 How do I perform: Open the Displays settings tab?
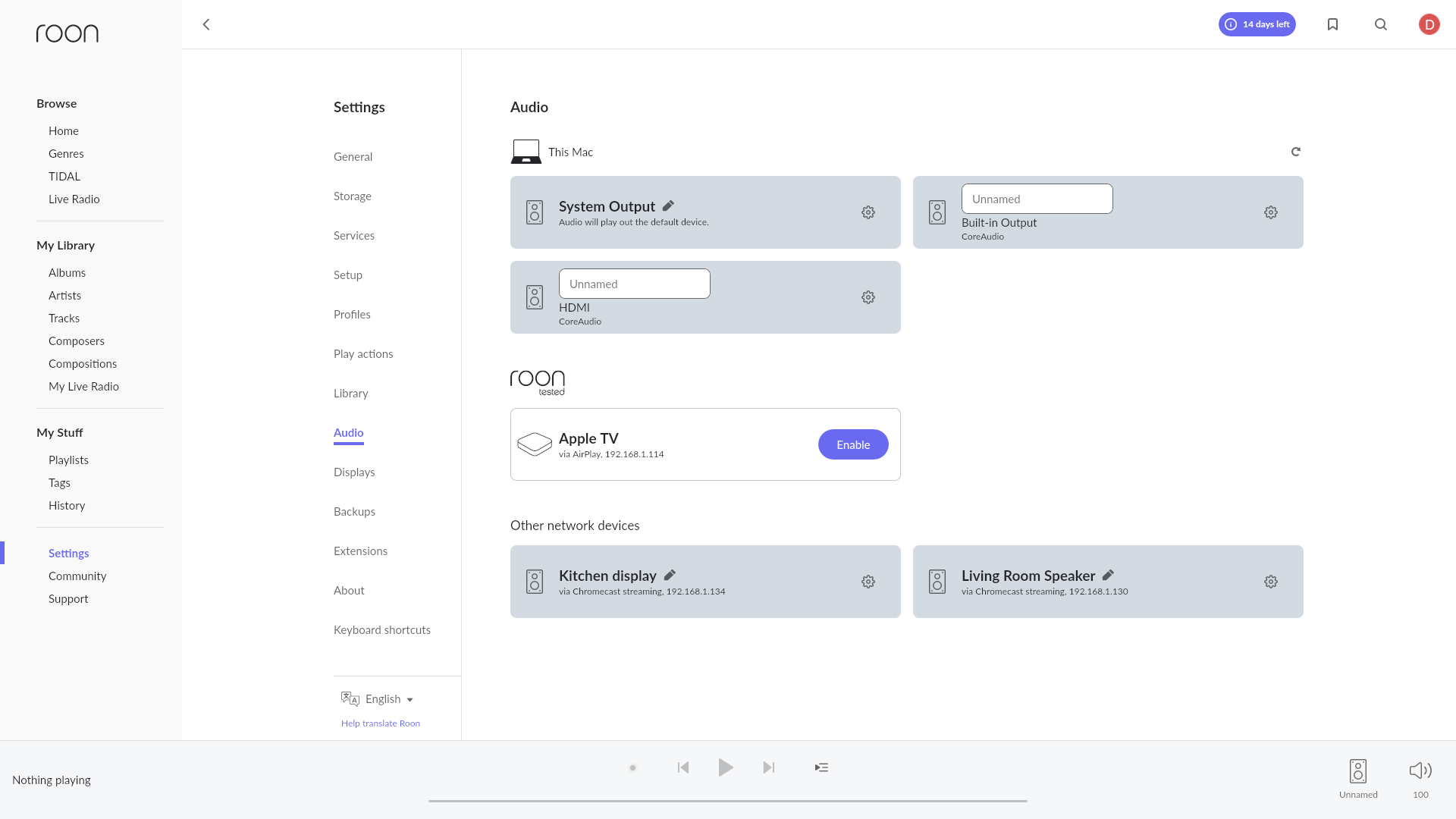(354, 472)
